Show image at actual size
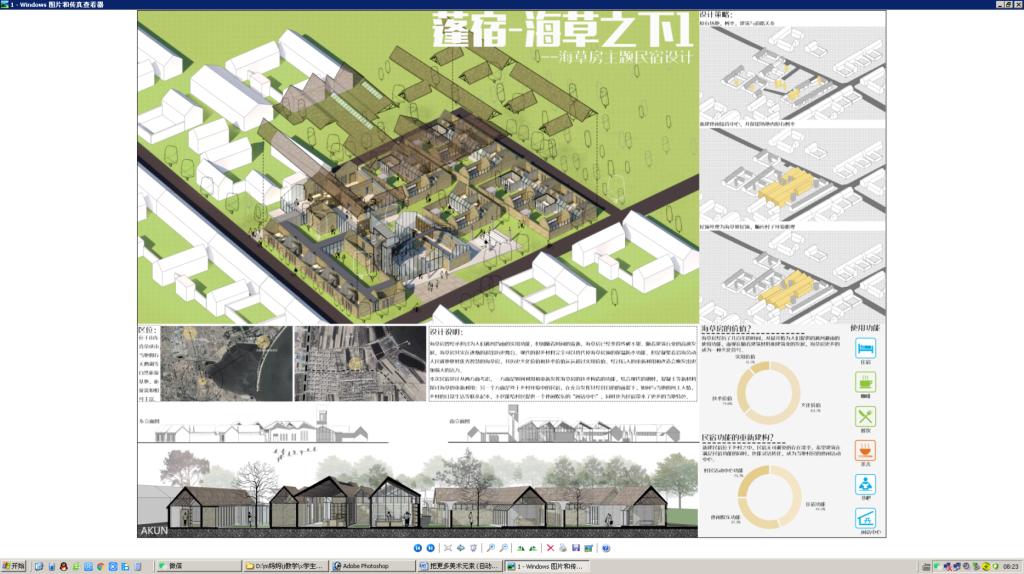 point(461,548)
